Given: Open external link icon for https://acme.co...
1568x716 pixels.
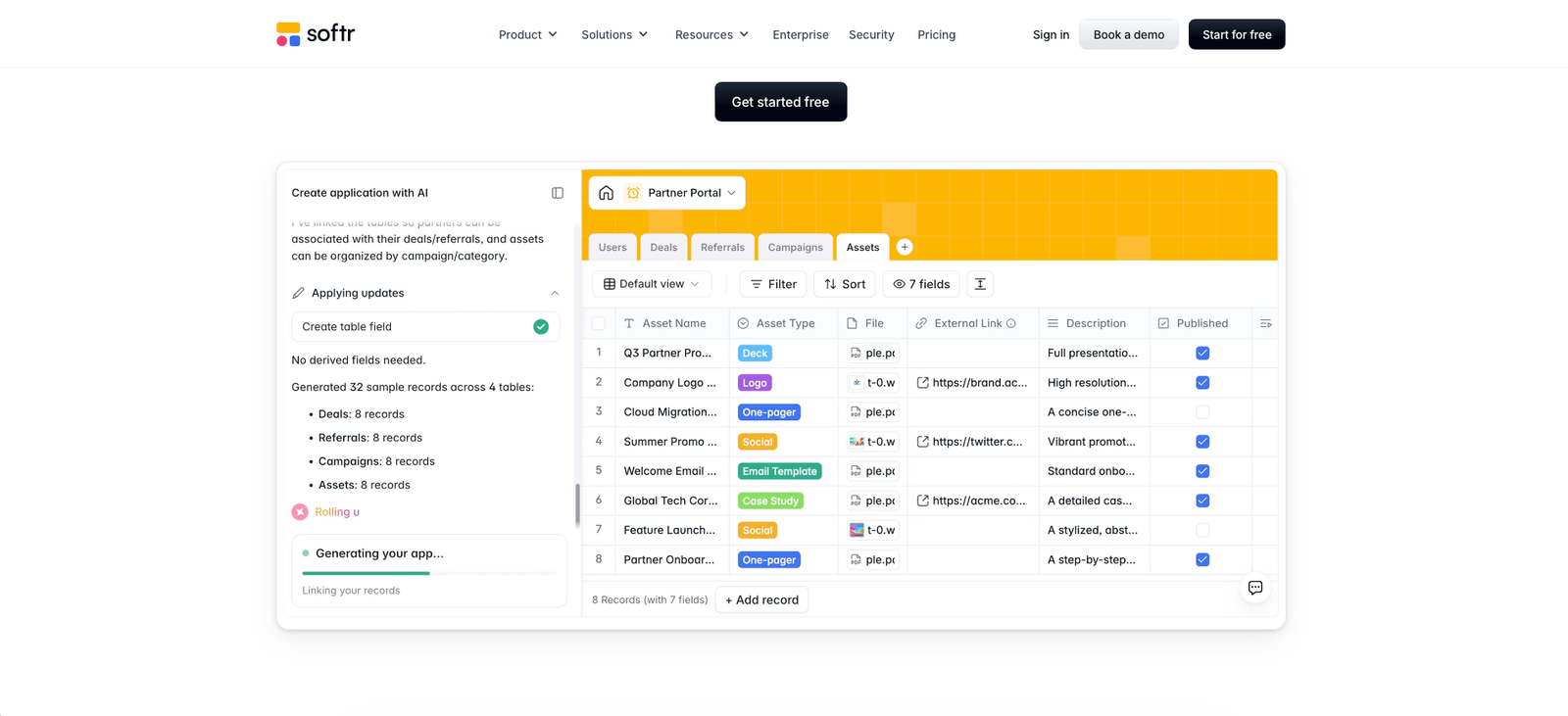Looking at the screenshot, I should [x=922, y=501].
